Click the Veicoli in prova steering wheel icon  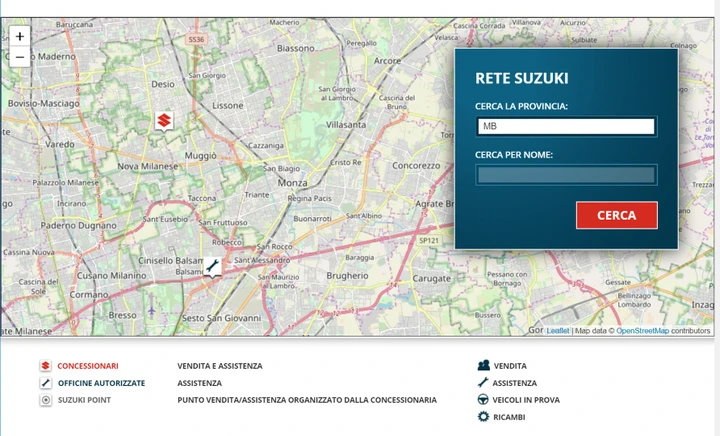click(483, 399)
